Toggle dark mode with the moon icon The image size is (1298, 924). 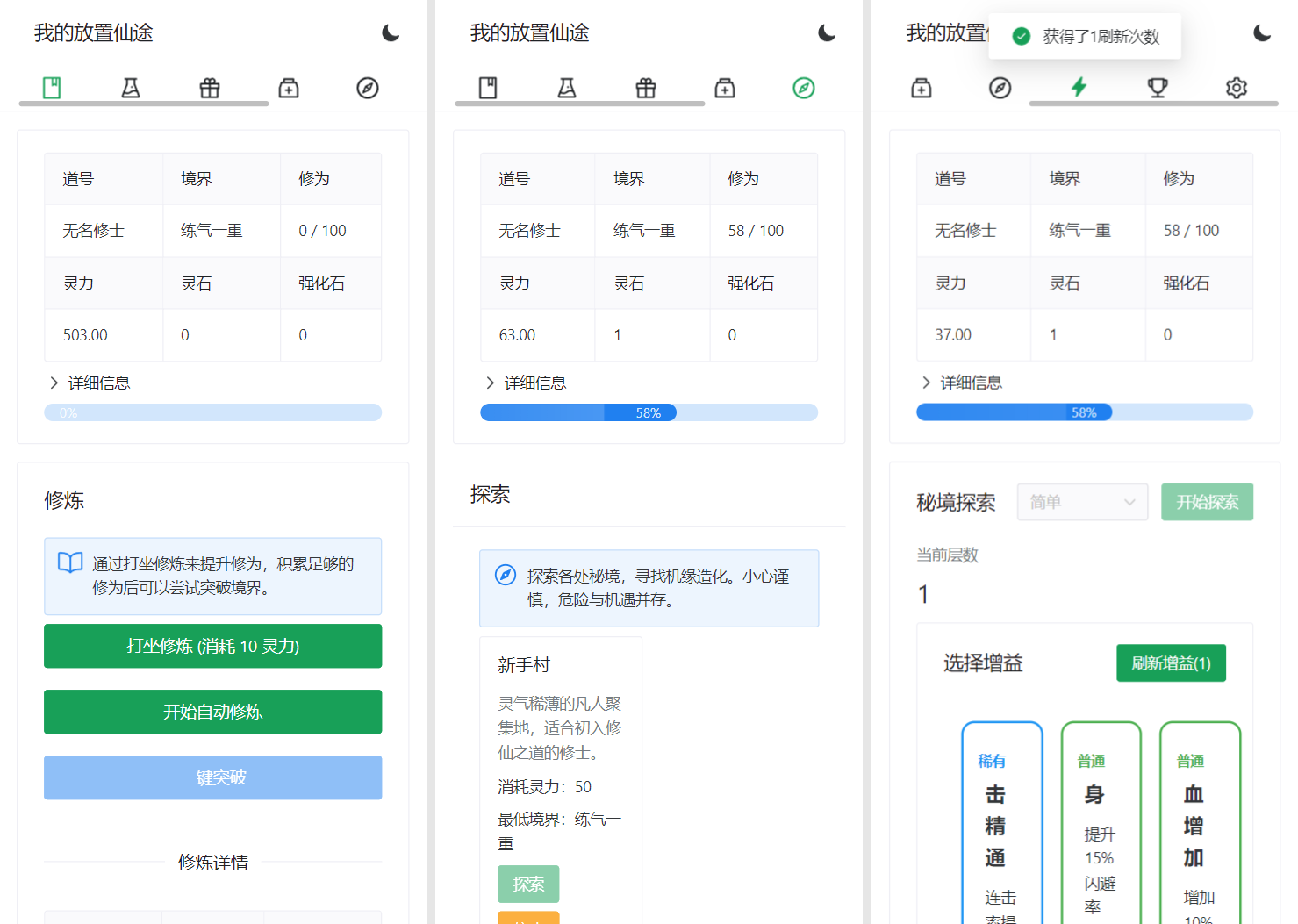[x=389, y=32]
